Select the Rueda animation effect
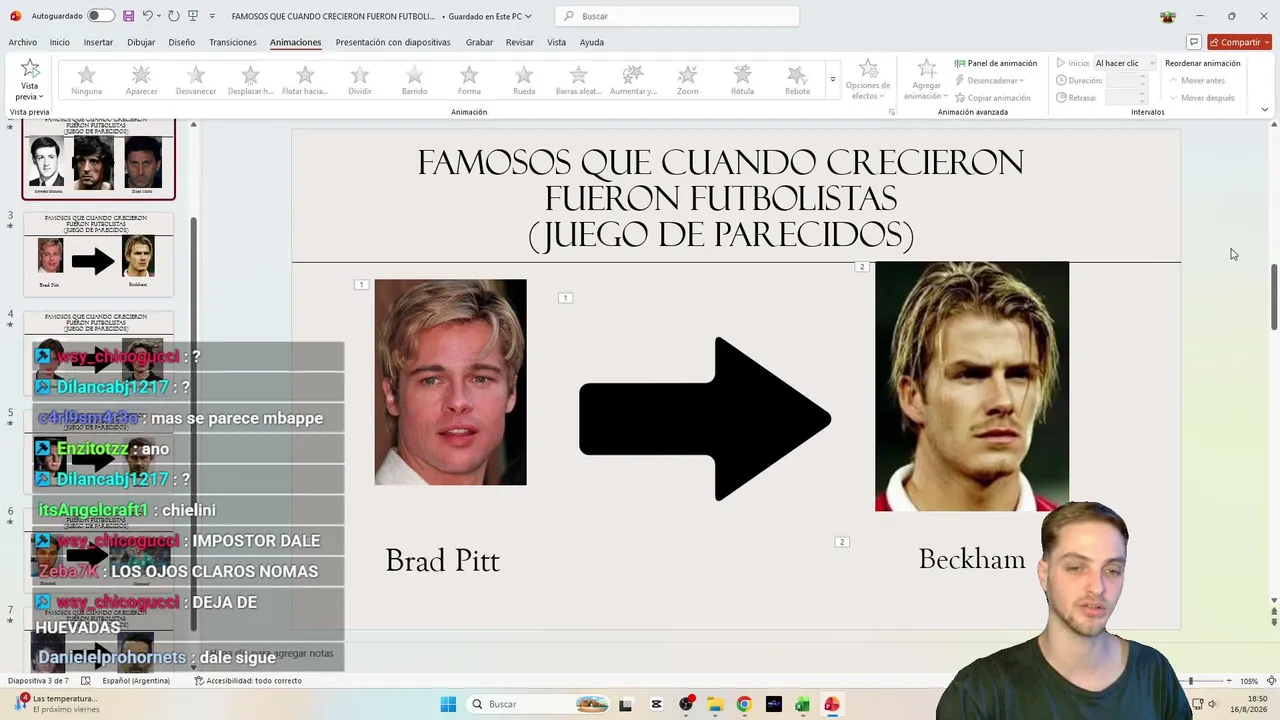This screenshot has width=1280, height=720. coord(524,80)
